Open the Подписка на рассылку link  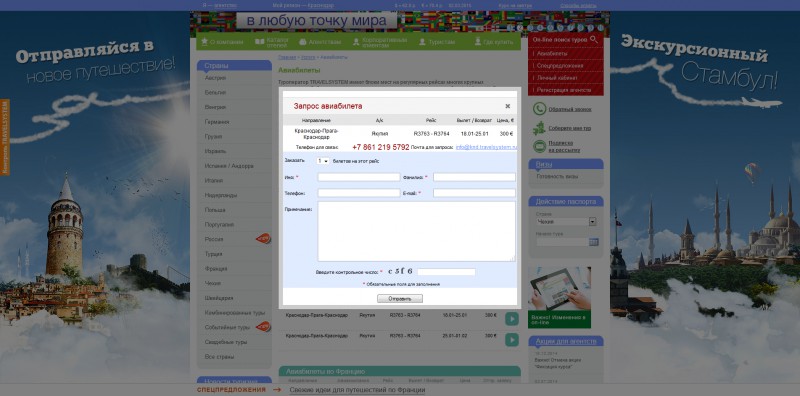point(564,146)
